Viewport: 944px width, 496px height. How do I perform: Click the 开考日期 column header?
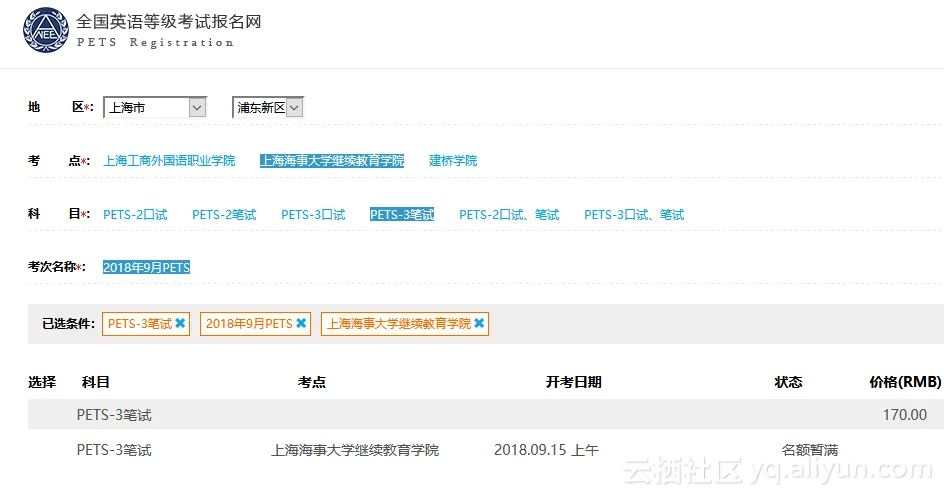(574, 382)
